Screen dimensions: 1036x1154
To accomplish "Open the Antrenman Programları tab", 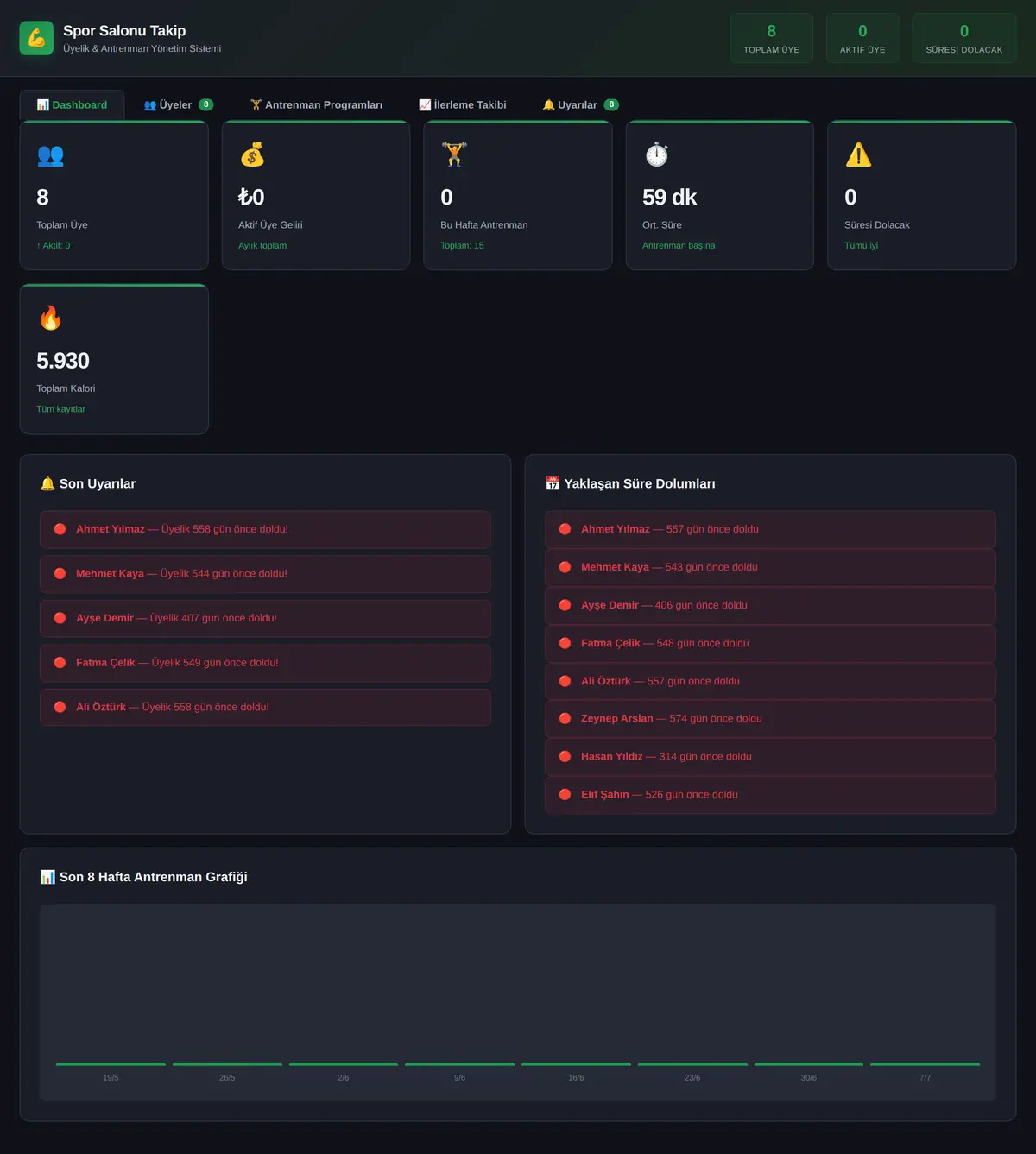I will click(316, 104).
